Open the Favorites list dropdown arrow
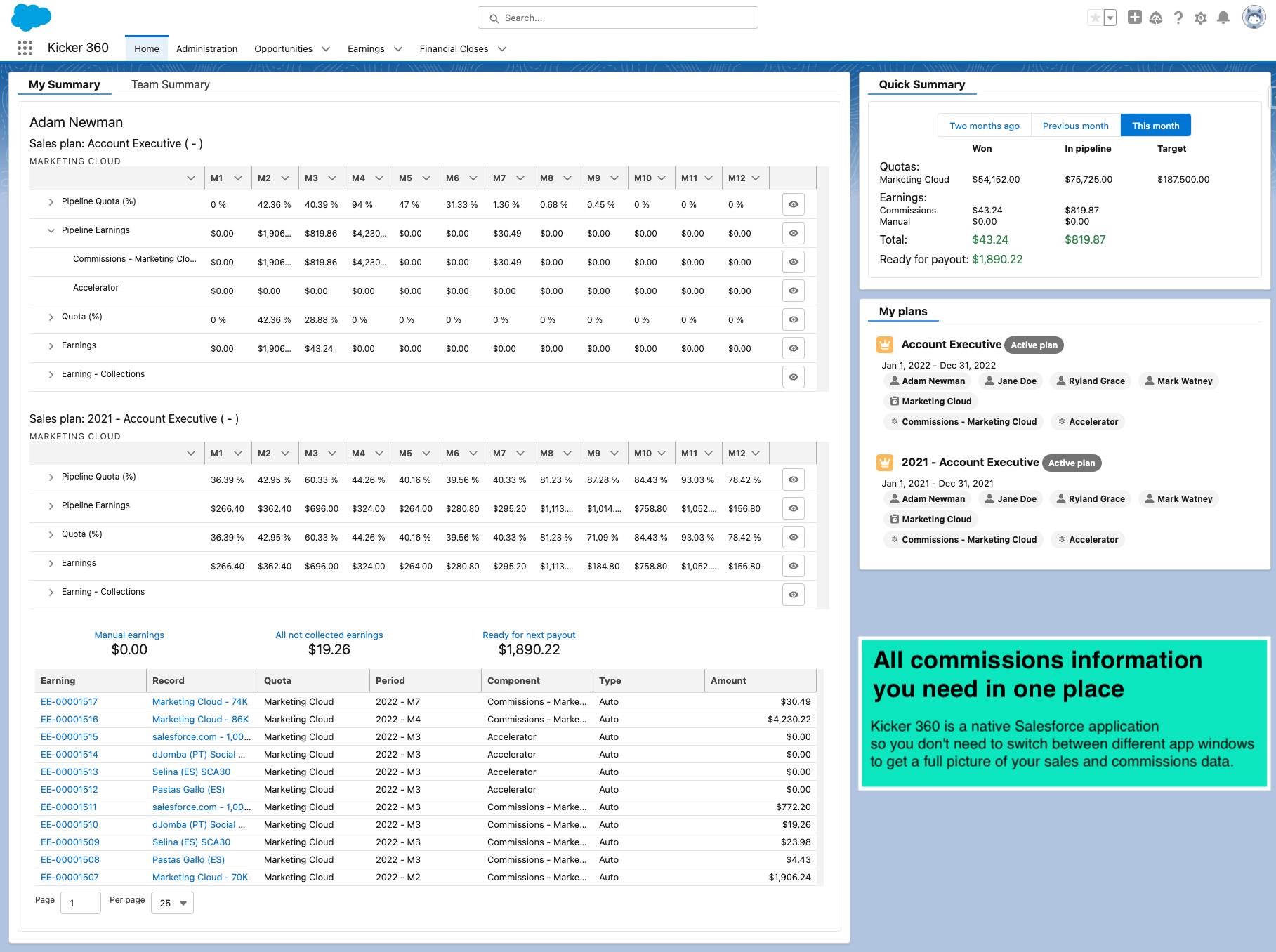 point(1110,18)
